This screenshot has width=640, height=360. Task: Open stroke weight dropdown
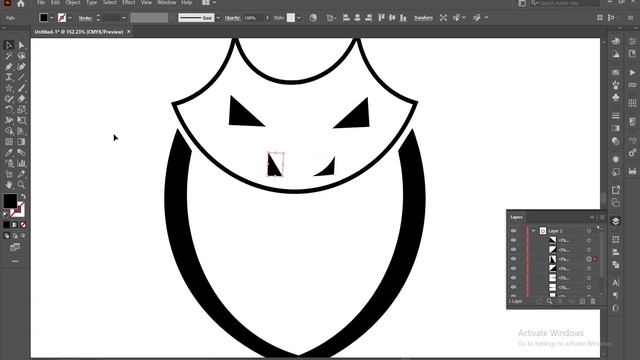(124, 18)
